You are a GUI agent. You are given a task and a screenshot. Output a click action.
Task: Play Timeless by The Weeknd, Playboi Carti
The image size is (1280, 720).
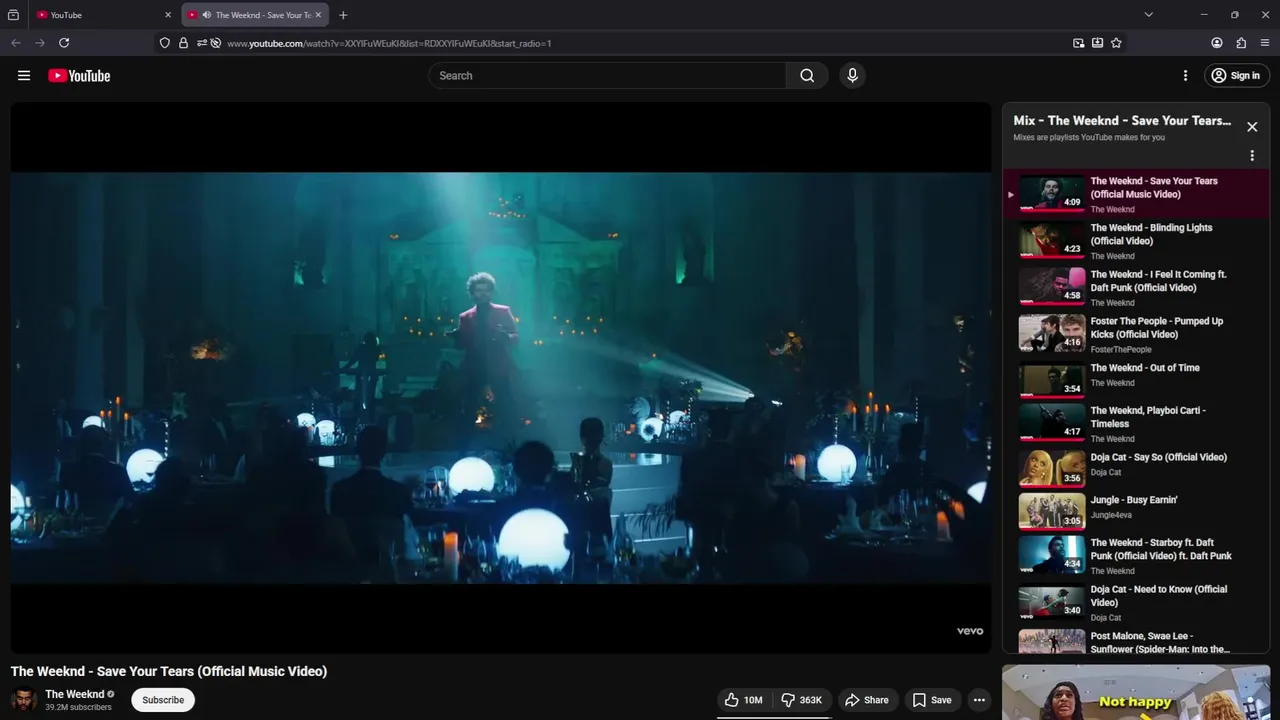click(1136, 424)
